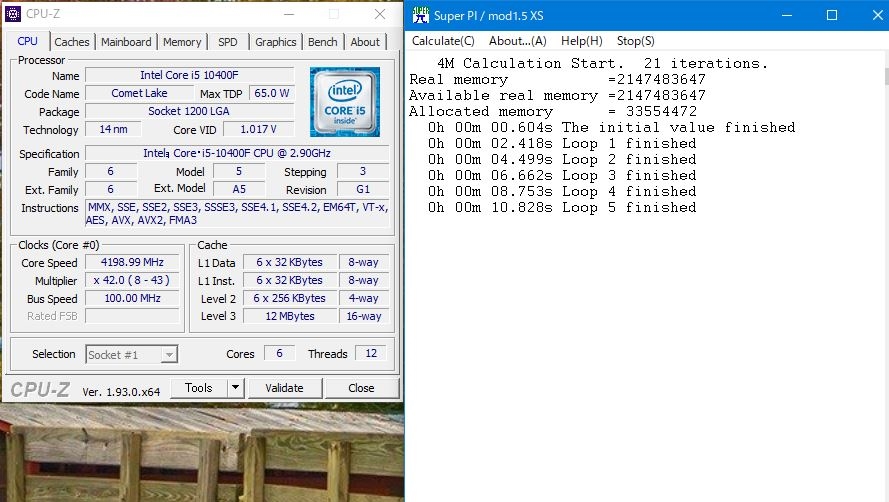Click the Multiplier value x 42.0 ( 8 - 43 )
This screenshot has height=502, width=889.
click(132, 280)
